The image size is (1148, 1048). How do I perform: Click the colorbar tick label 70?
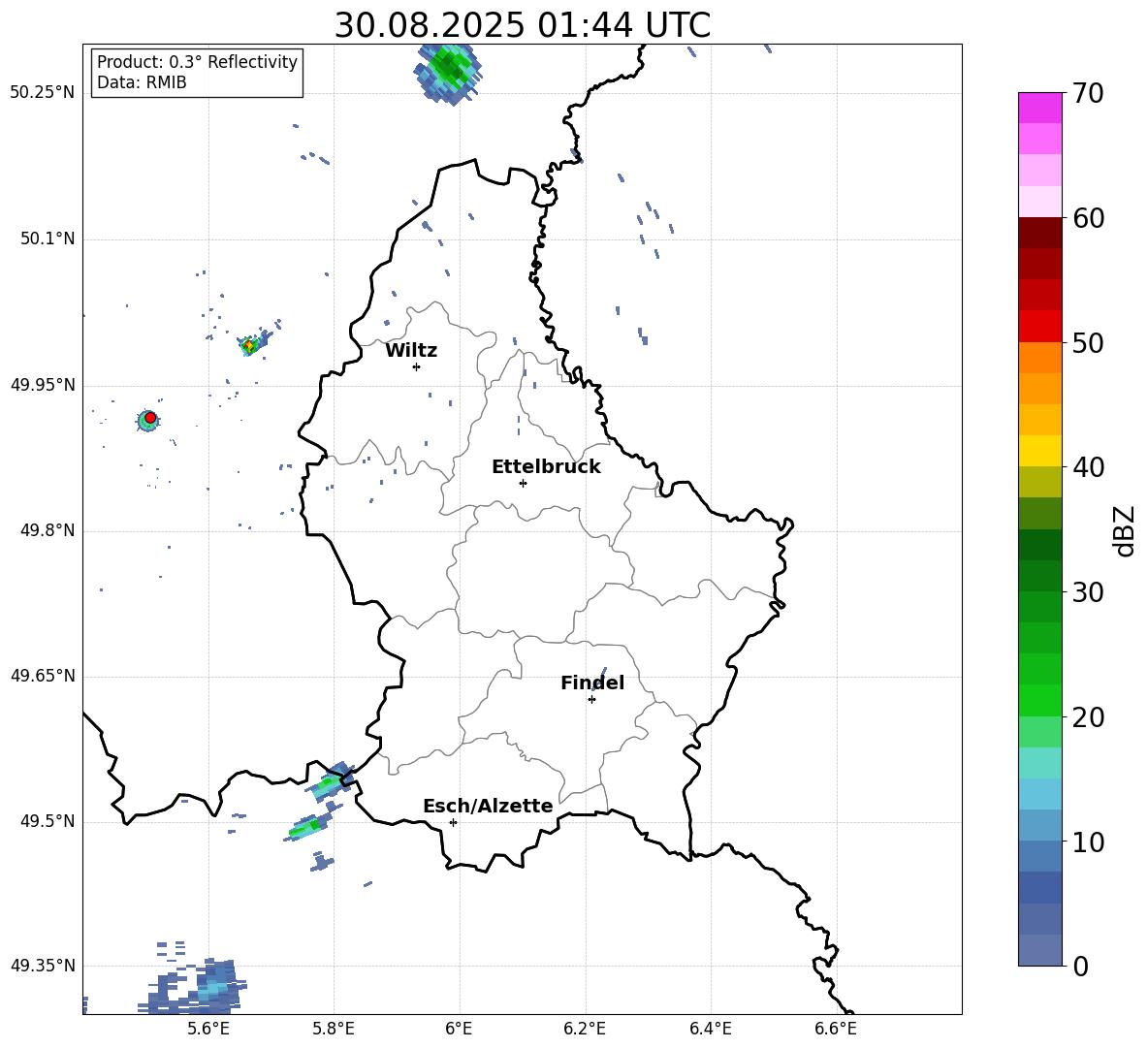point(1088,94)
